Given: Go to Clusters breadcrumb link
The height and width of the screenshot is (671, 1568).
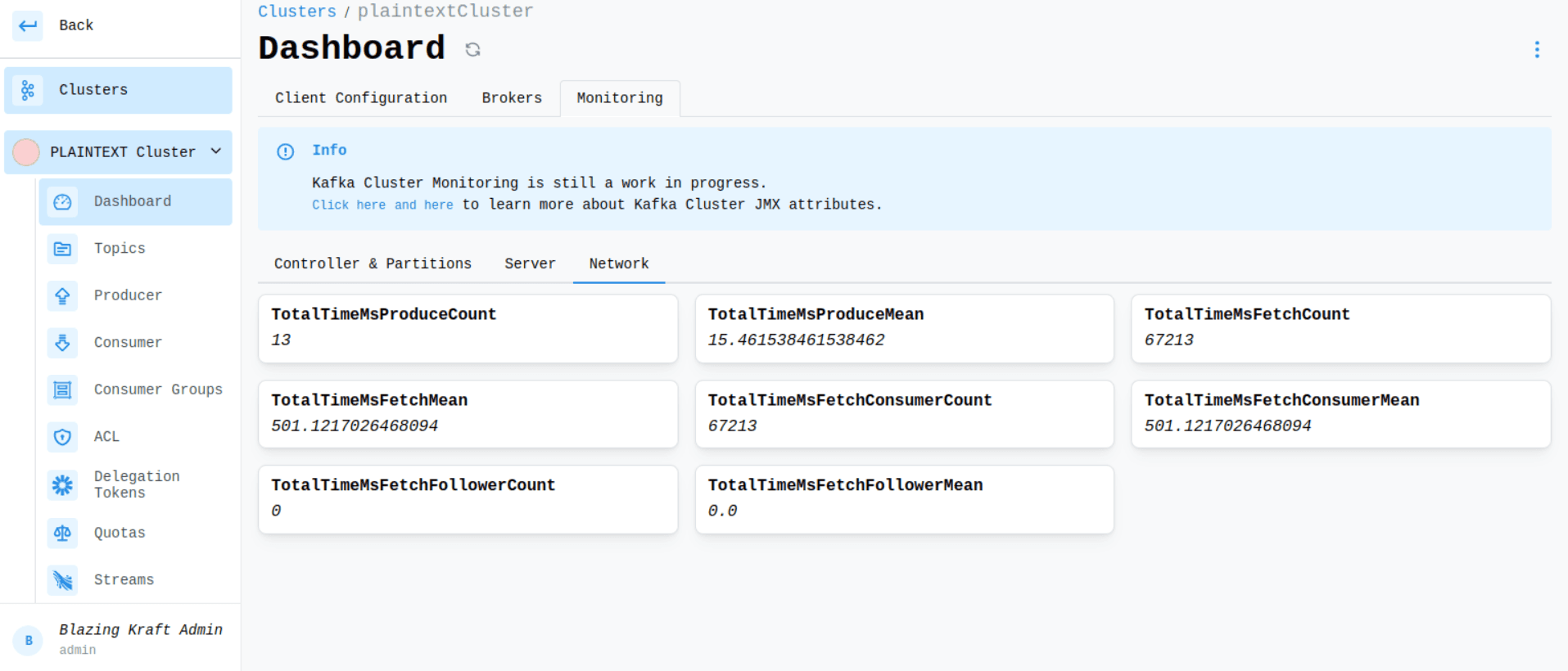Looking at the screenshot, I should pyautogui.click(x=297, y=11).
